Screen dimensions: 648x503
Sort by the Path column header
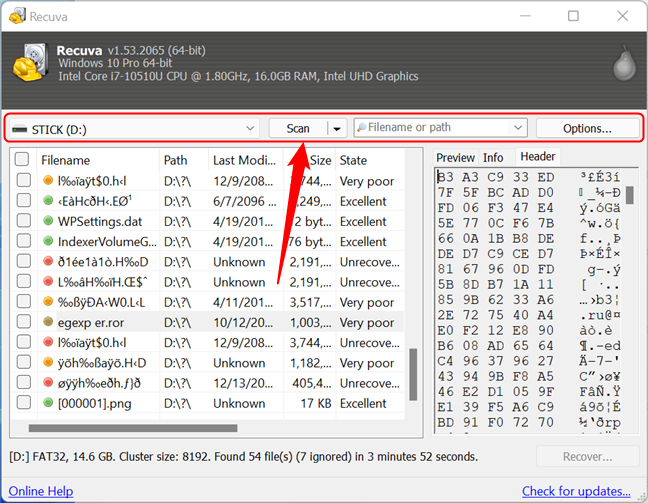point(183,160)
